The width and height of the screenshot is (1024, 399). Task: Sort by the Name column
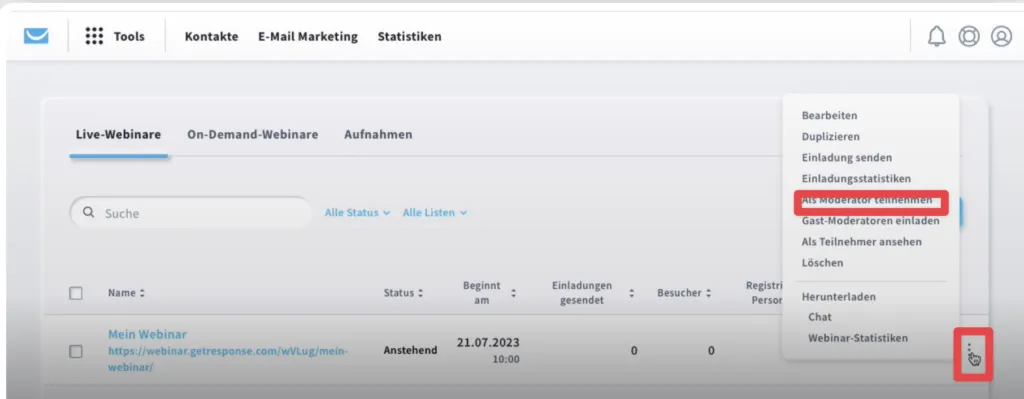pos(127,293)
